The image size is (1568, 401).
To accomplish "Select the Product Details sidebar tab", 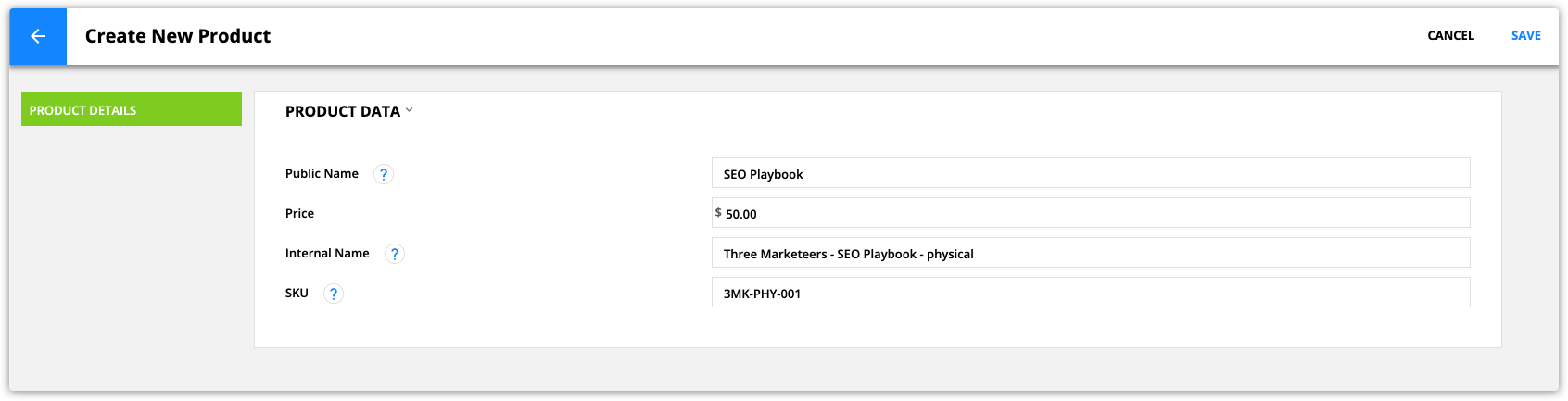I will pyautogui.click(x=132, y=109).
